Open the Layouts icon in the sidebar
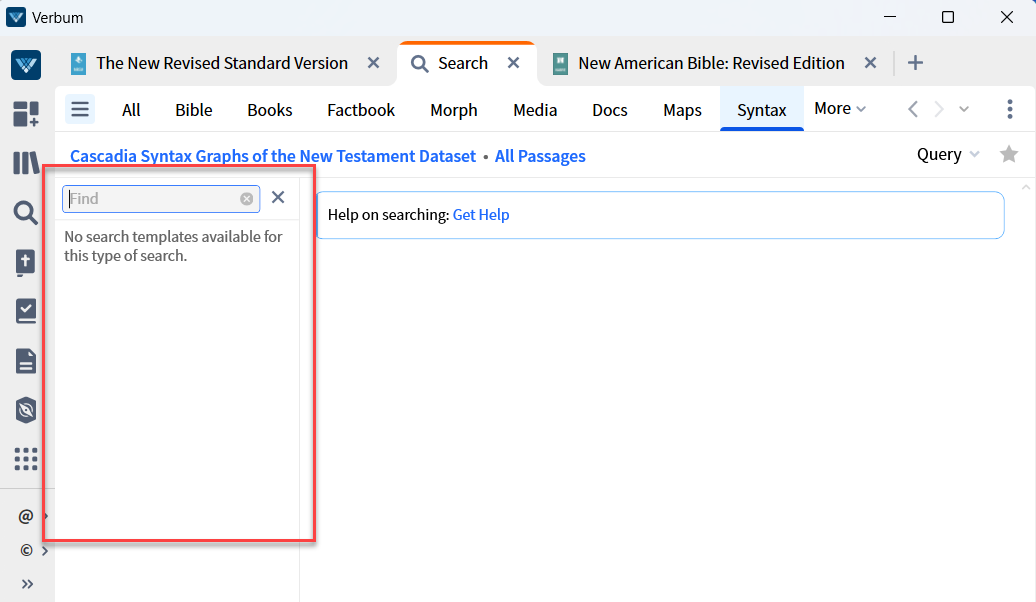The height and width of the screenshot is (602, 1036). 26,114
